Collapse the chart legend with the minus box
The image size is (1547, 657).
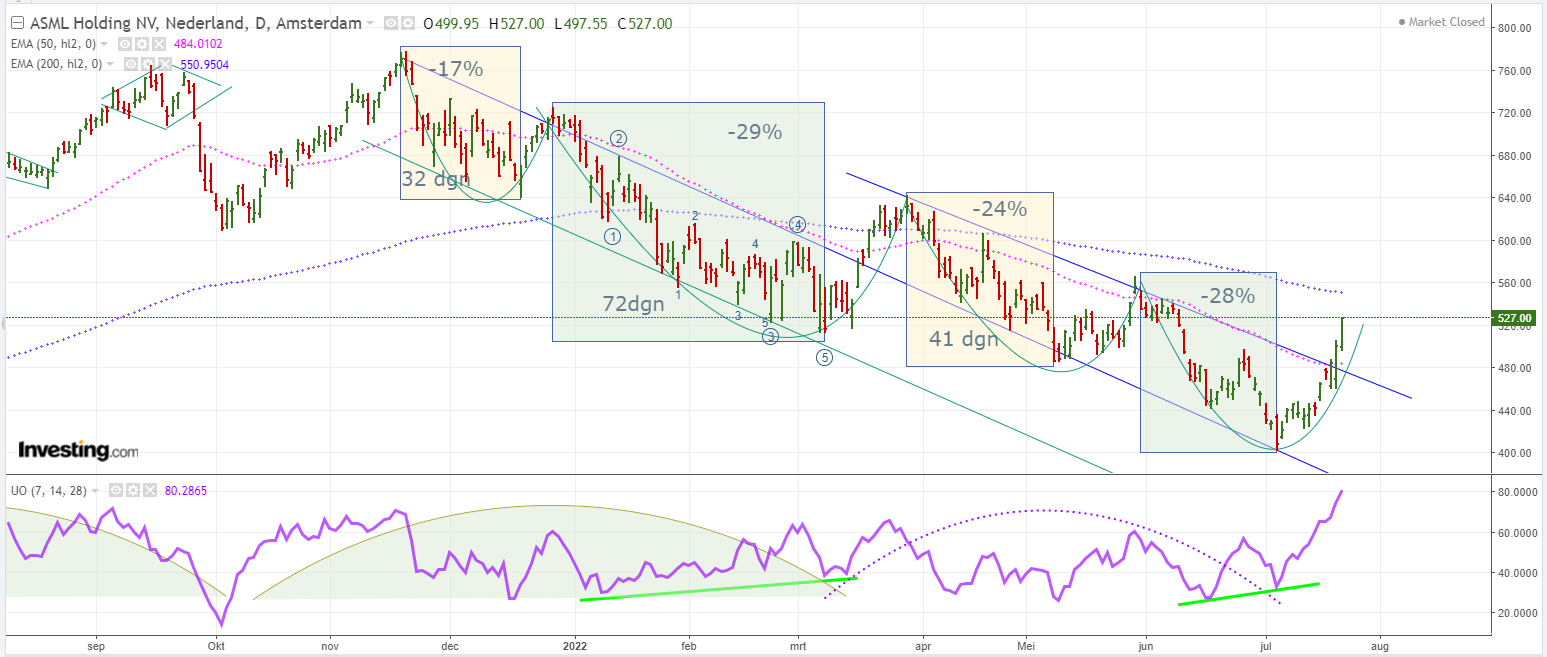tap(15, 23)
